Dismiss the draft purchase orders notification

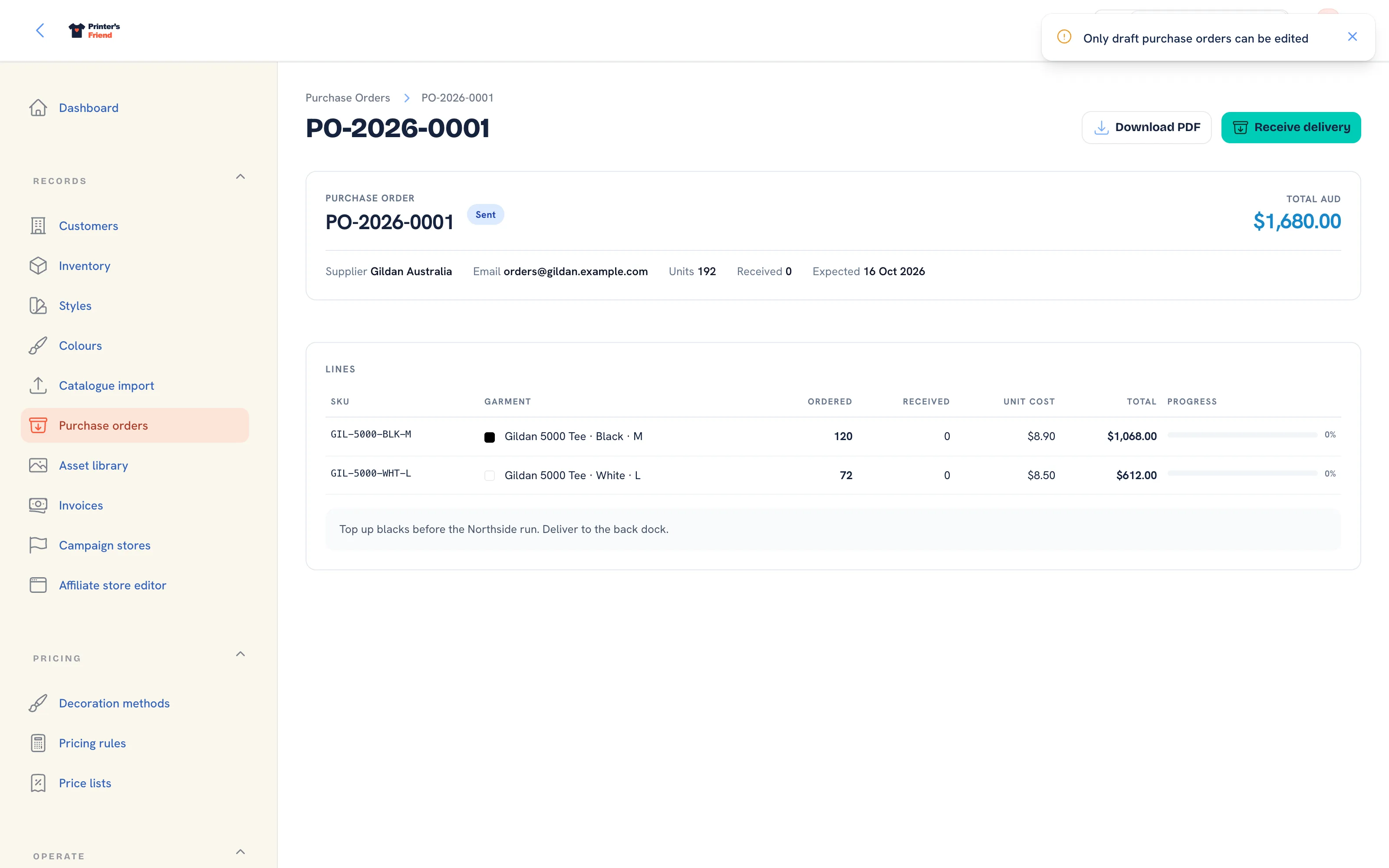click(x=1352, y=37)
